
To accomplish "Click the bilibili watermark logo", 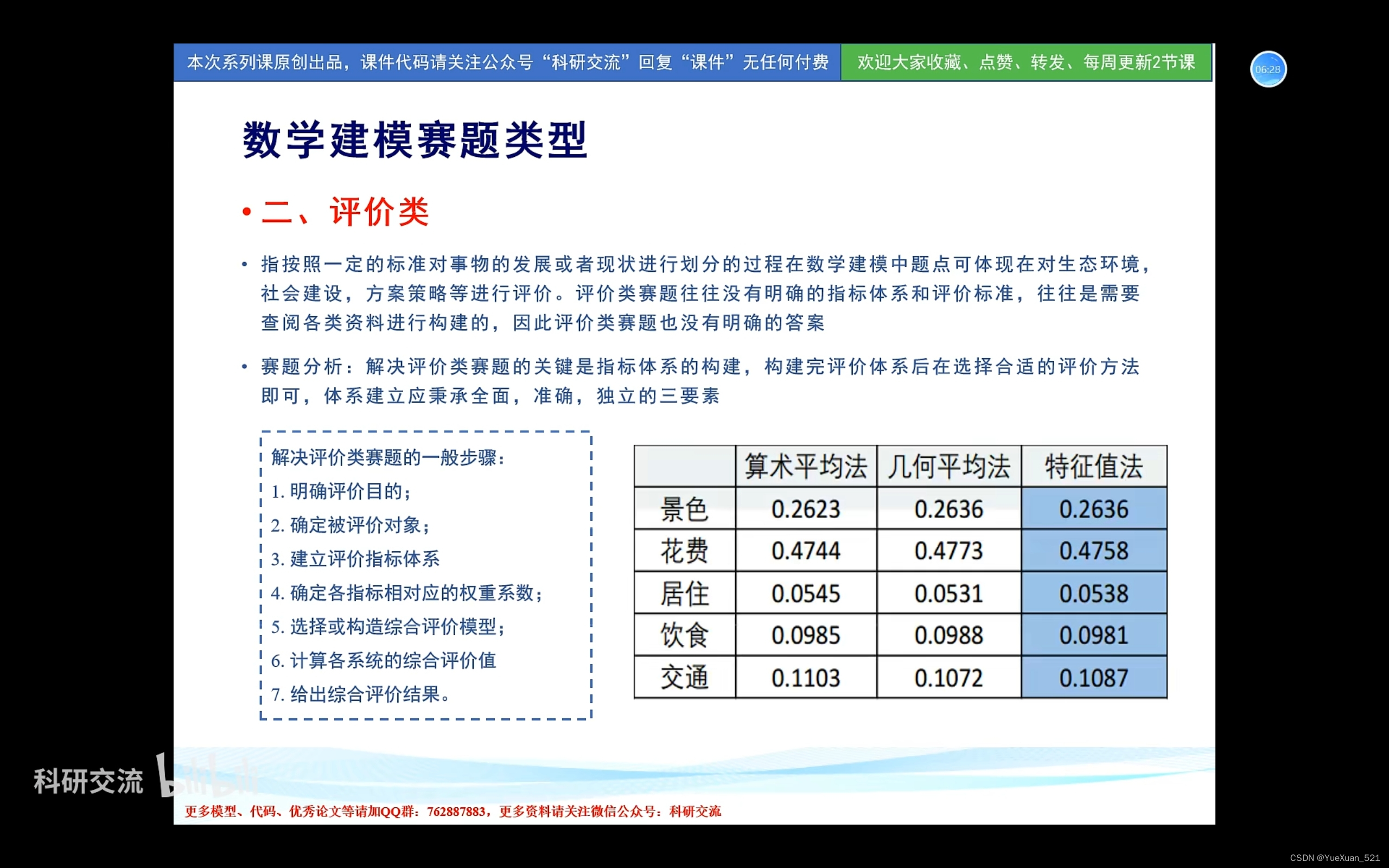I will click(x=207, y=776).
